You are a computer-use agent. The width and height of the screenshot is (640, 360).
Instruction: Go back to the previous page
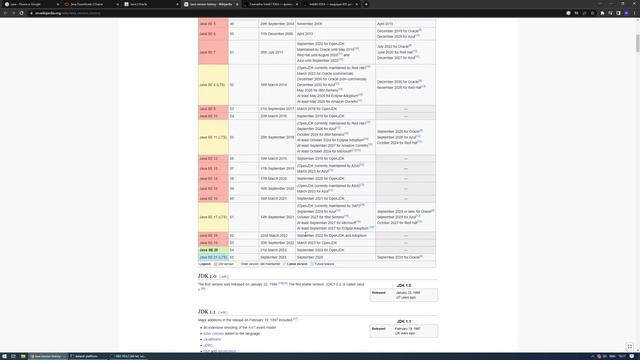(5, 13)
